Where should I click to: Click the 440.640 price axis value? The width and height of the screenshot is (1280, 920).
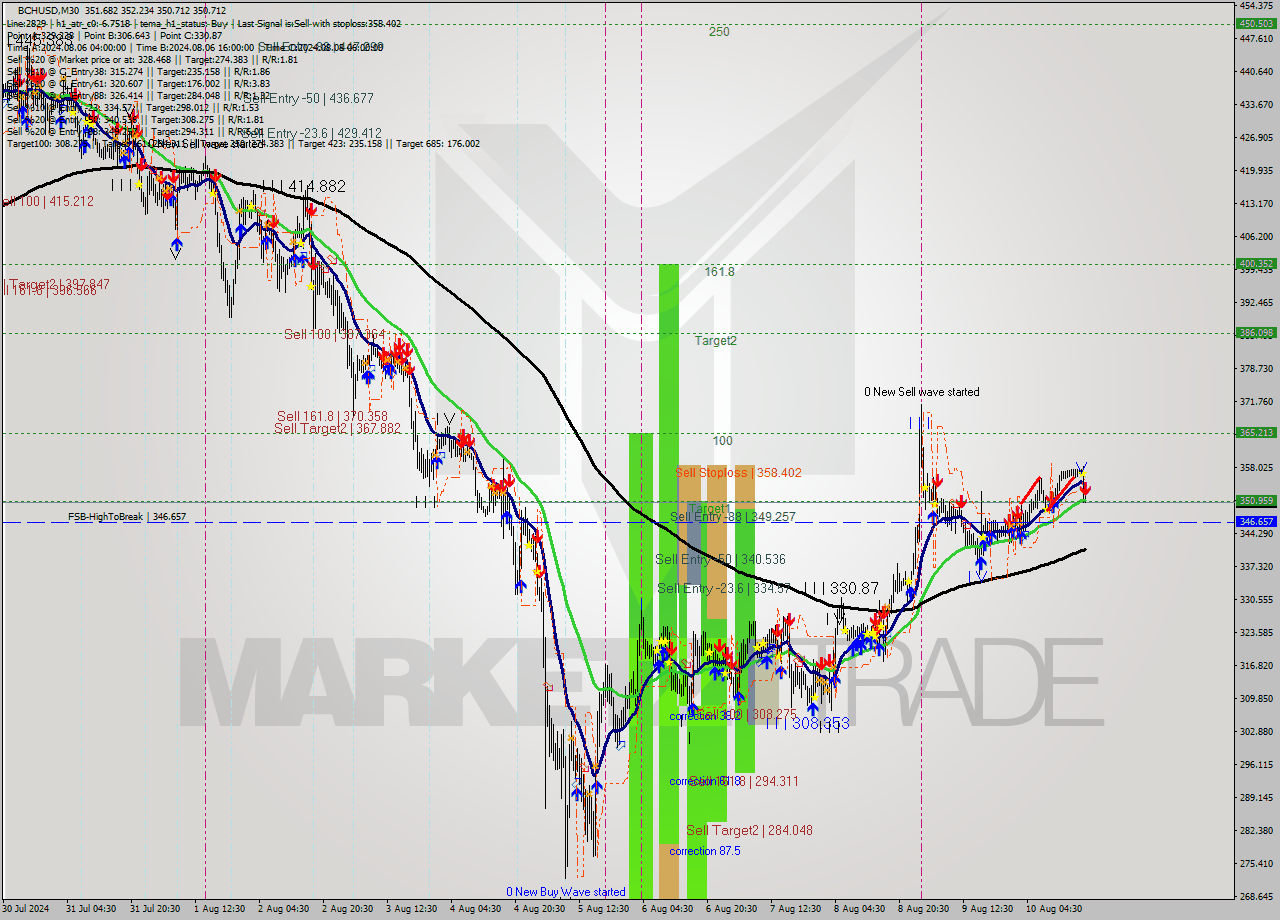tap(1256, 72)
